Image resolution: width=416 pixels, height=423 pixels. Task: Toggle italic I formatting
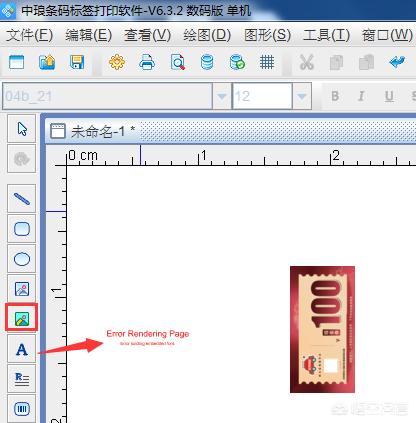tap(361, 96)
